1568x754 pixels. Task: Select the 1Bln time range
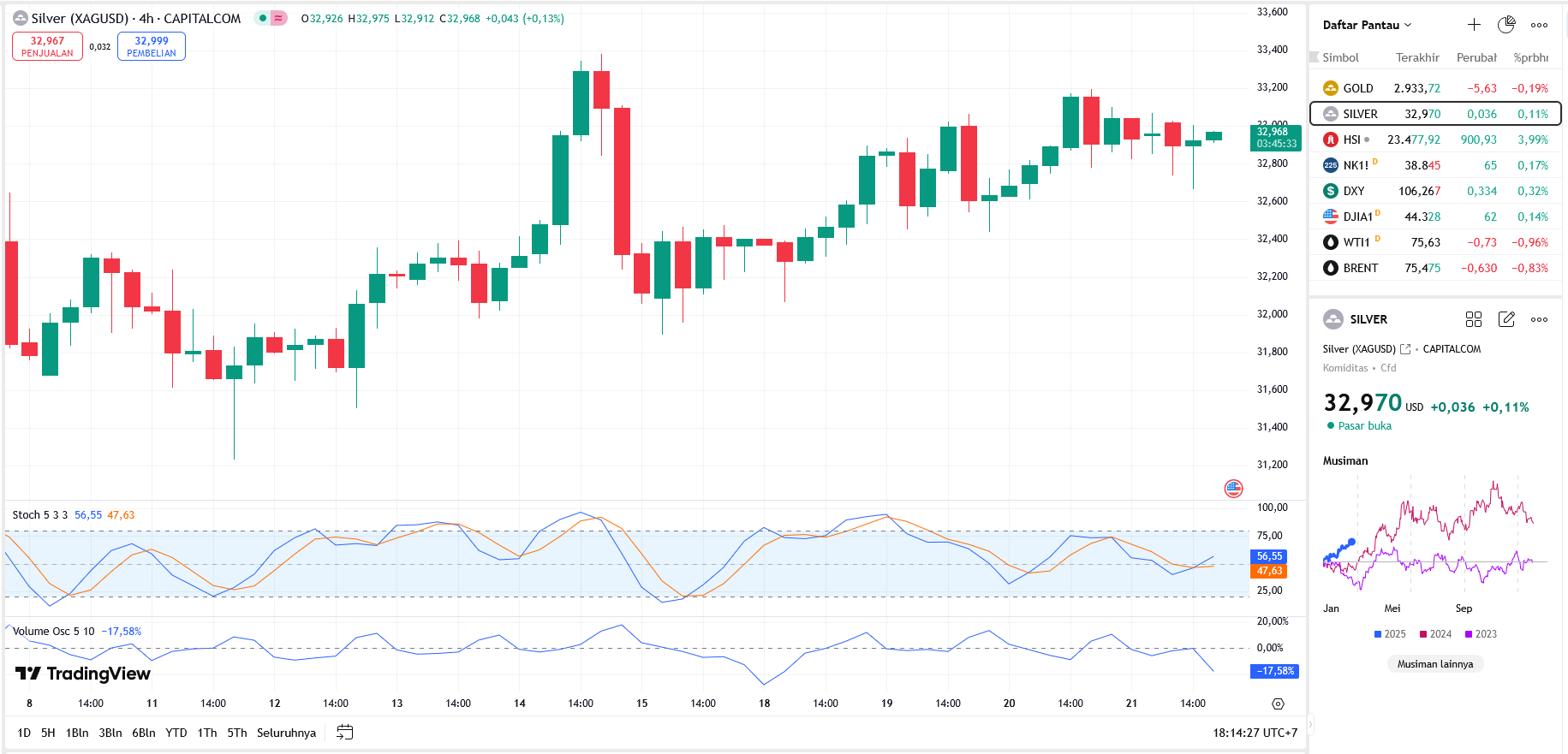tap(77, 733)
